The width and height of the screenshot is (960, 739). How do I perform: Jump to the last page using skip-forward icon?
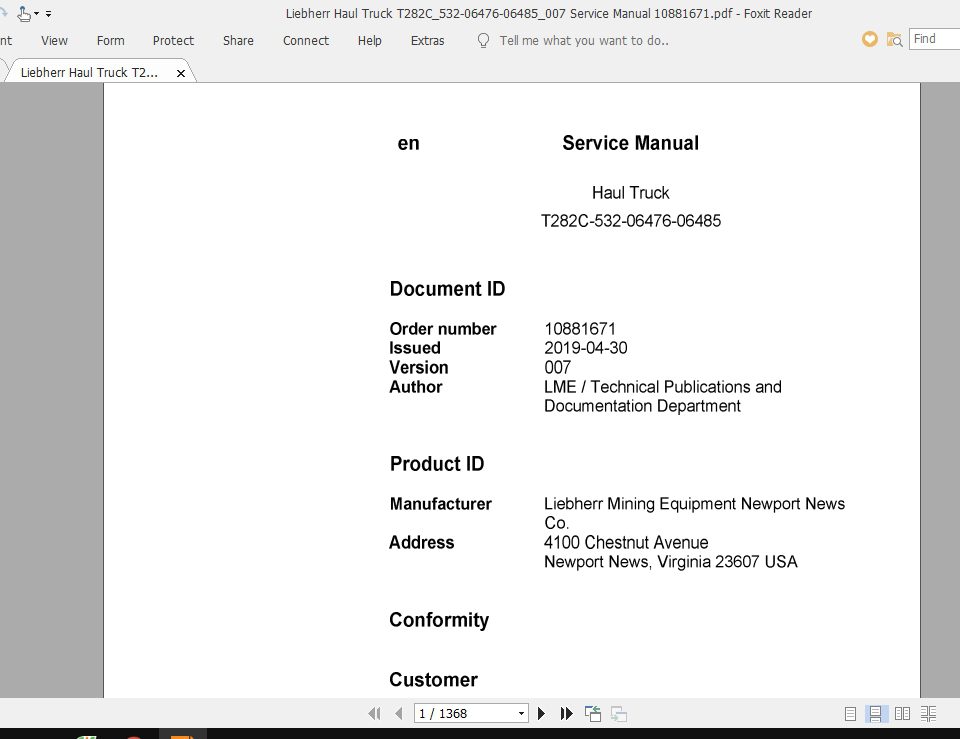(566, 713)
